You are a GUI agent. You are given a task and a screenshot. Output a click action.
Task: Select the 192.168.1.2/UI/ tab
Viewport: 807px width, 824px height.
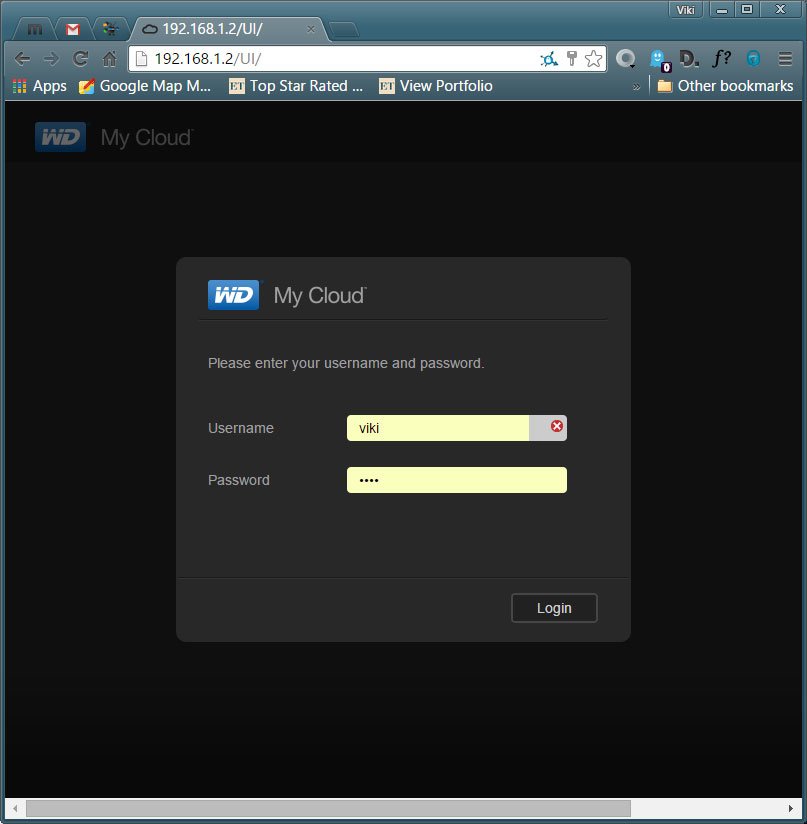(x=227, y=29)
